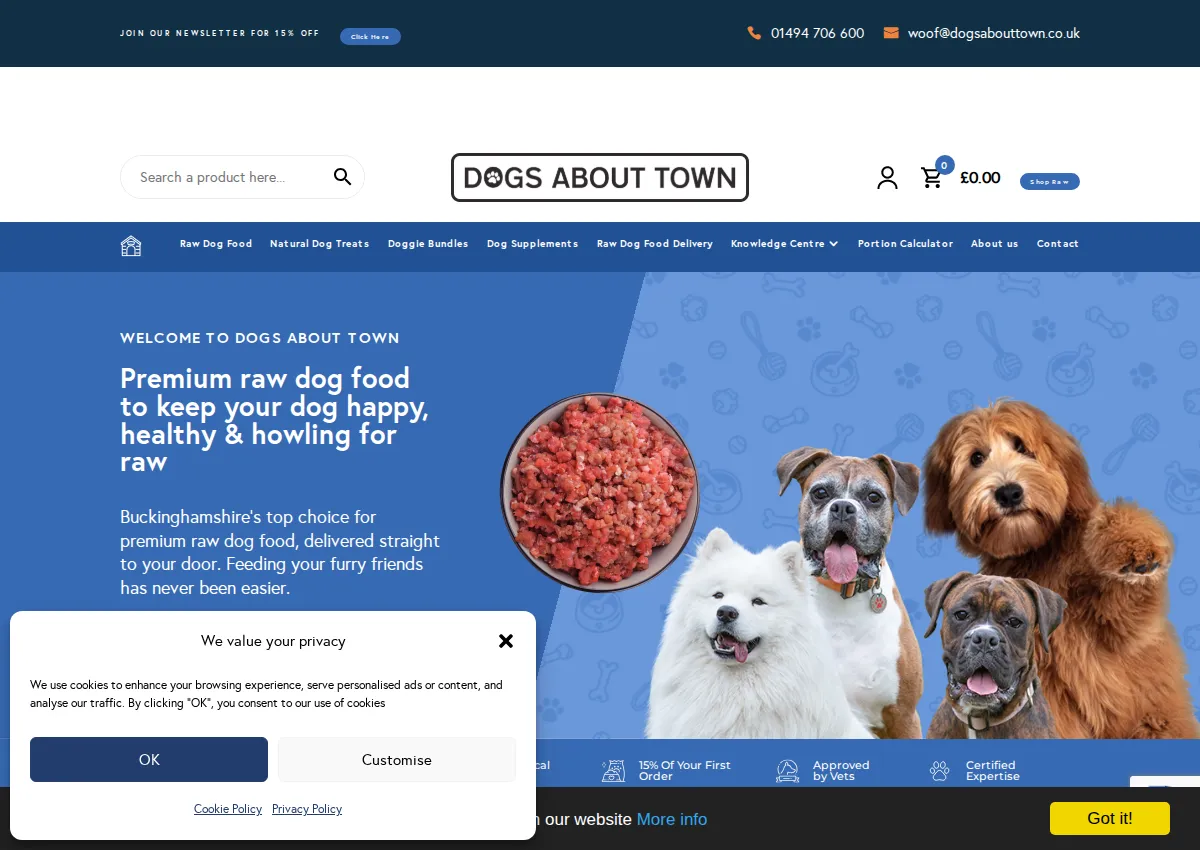Viewport: 1200px width, 850px height.
Task: Visit the About us page
Action: coord(994,244)
